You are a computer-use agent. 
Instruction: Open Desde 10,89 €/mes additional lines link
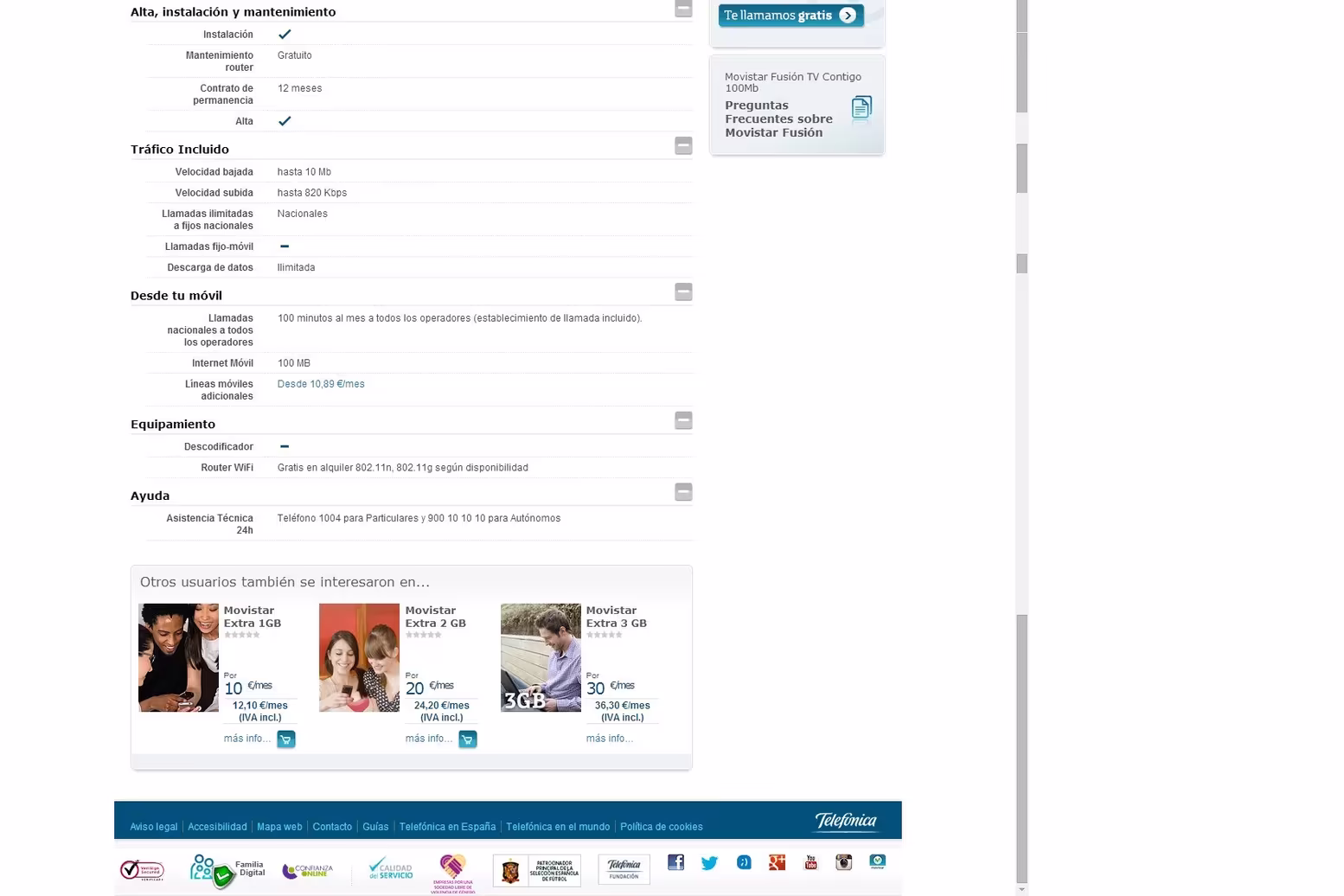pyautogui.click(x=321, y=384)
